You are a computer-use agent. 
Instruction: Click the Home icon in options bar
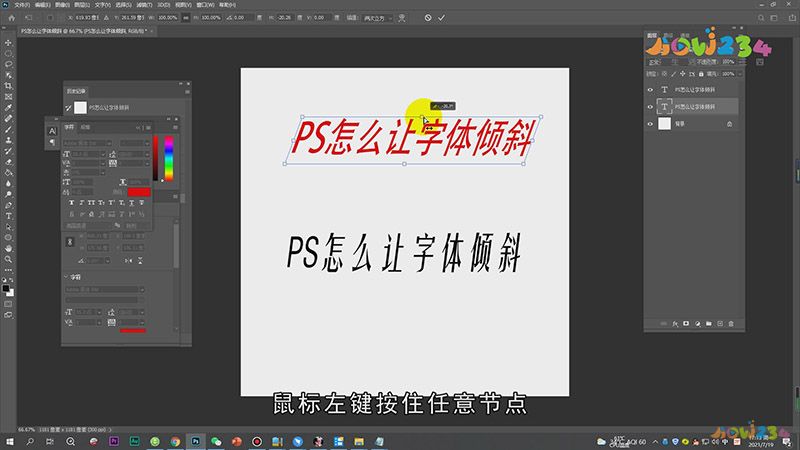12,18
